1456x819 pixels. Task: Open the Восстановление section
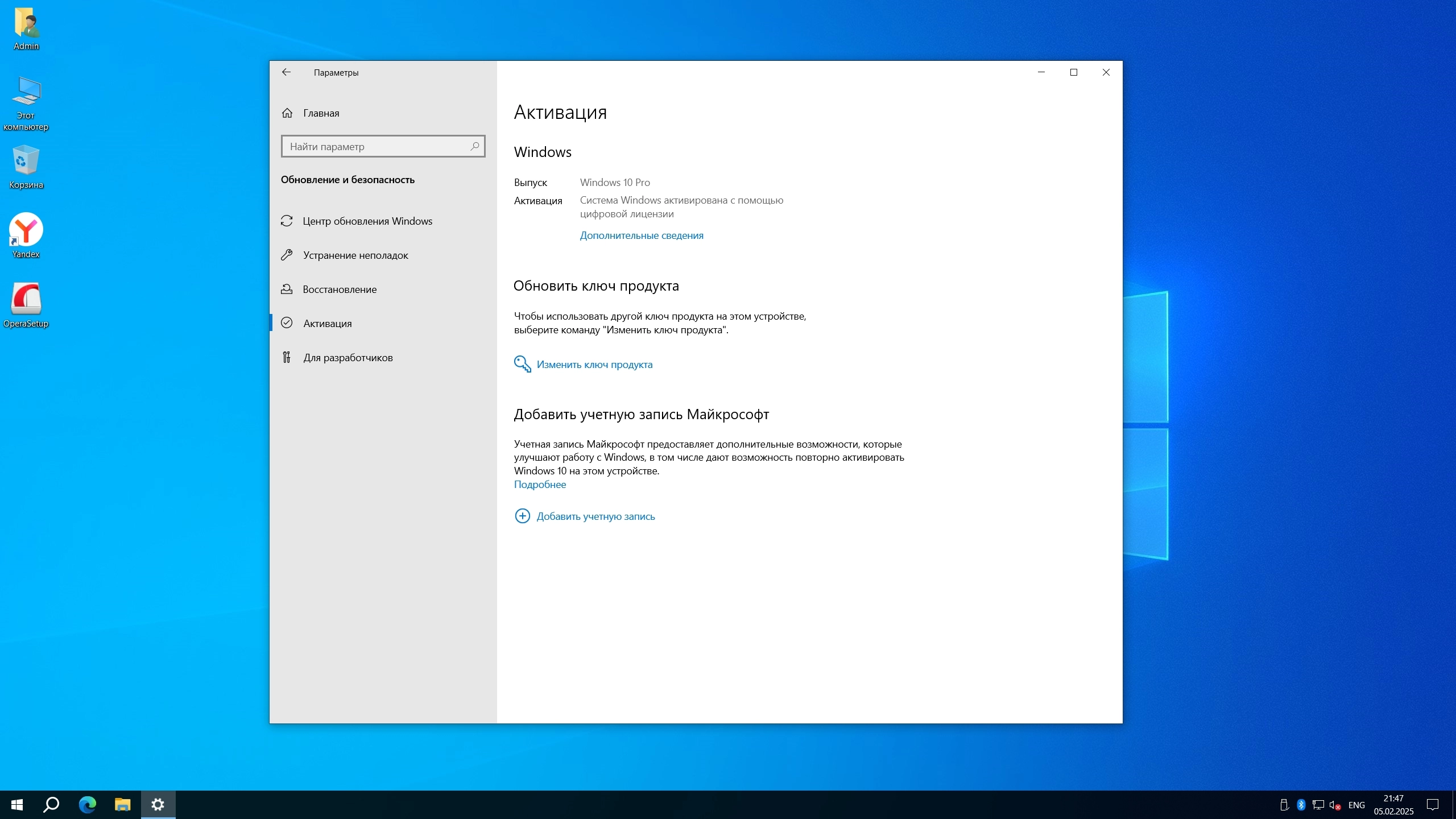[x=340, y=289]
